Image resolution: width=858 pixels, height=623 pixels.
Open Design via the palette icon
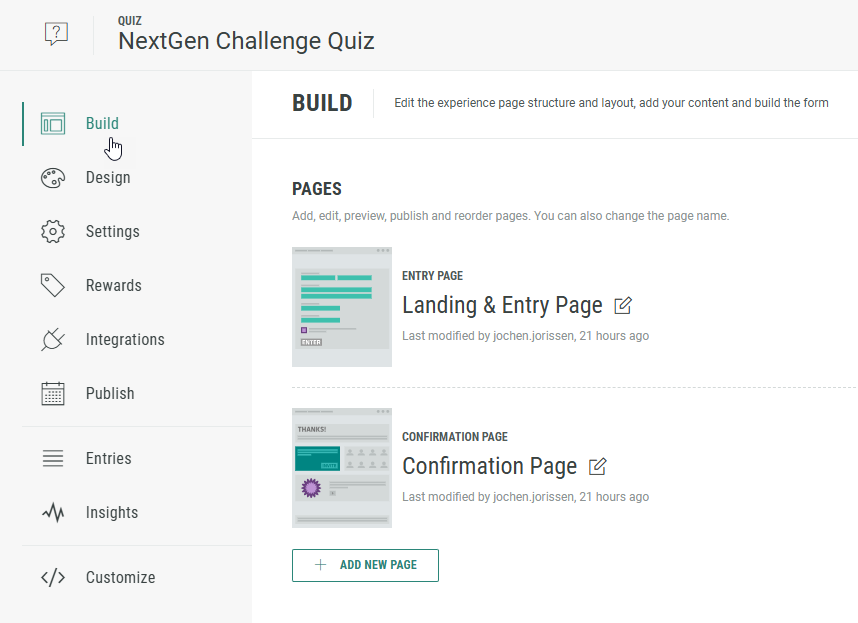pyautogui.click(x=53, y=178)
